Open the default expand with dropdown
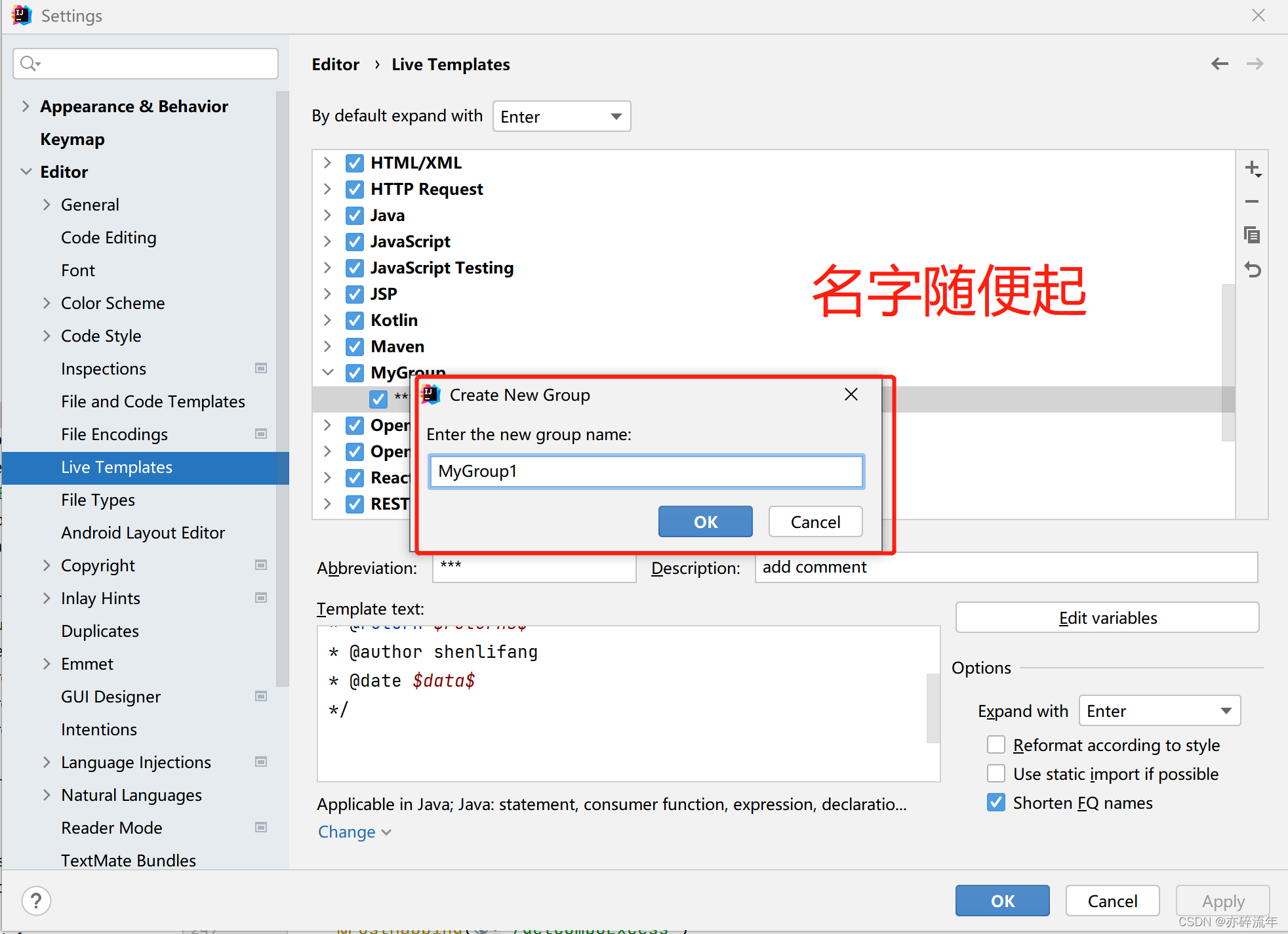1288x934 pixels. [x=561, y=117]
